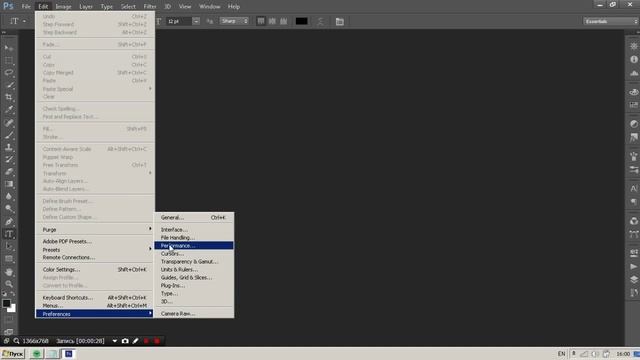
Task: Select the Path Selection tool
Action: (9, 247)
